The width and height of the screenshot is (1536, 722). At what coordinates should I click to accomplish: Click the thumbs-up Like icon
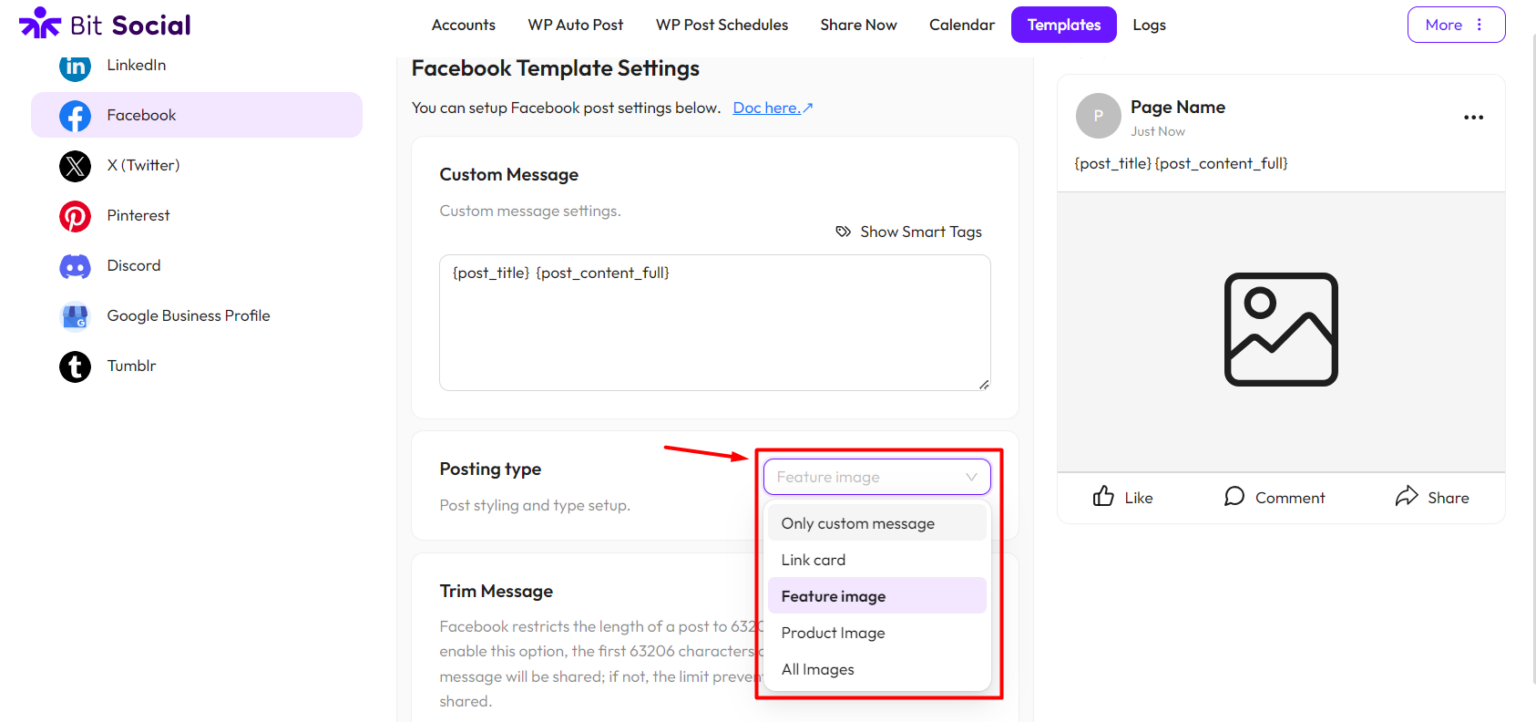click(x=1103, y=496)
